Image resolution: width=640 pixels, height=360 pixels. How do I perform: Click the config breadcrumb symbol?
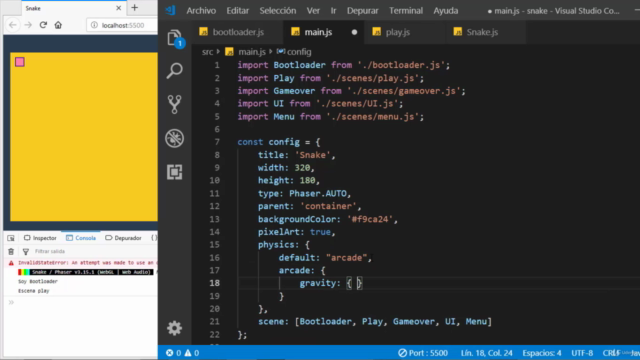pos(299,52)
